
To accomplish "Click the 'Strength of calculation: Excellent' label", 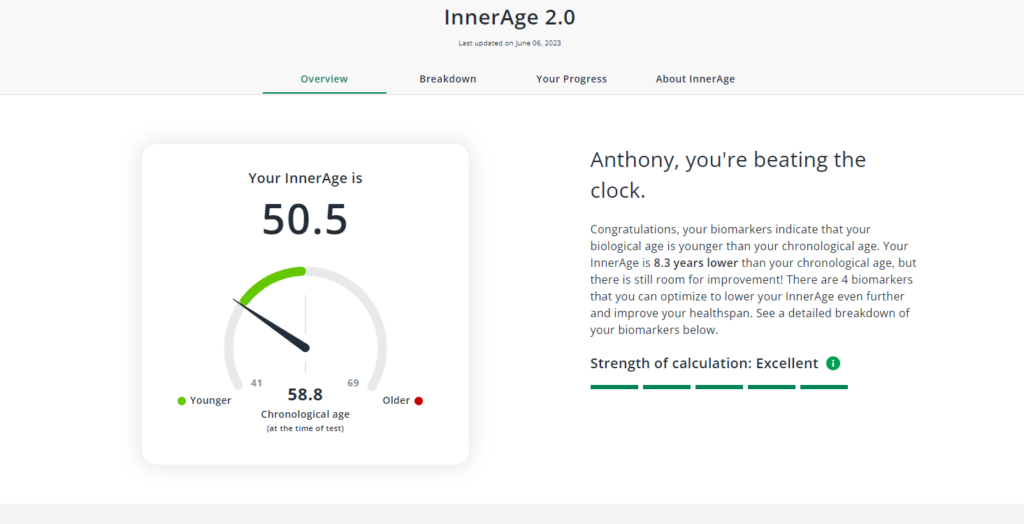I will click(x=704, y=363).
